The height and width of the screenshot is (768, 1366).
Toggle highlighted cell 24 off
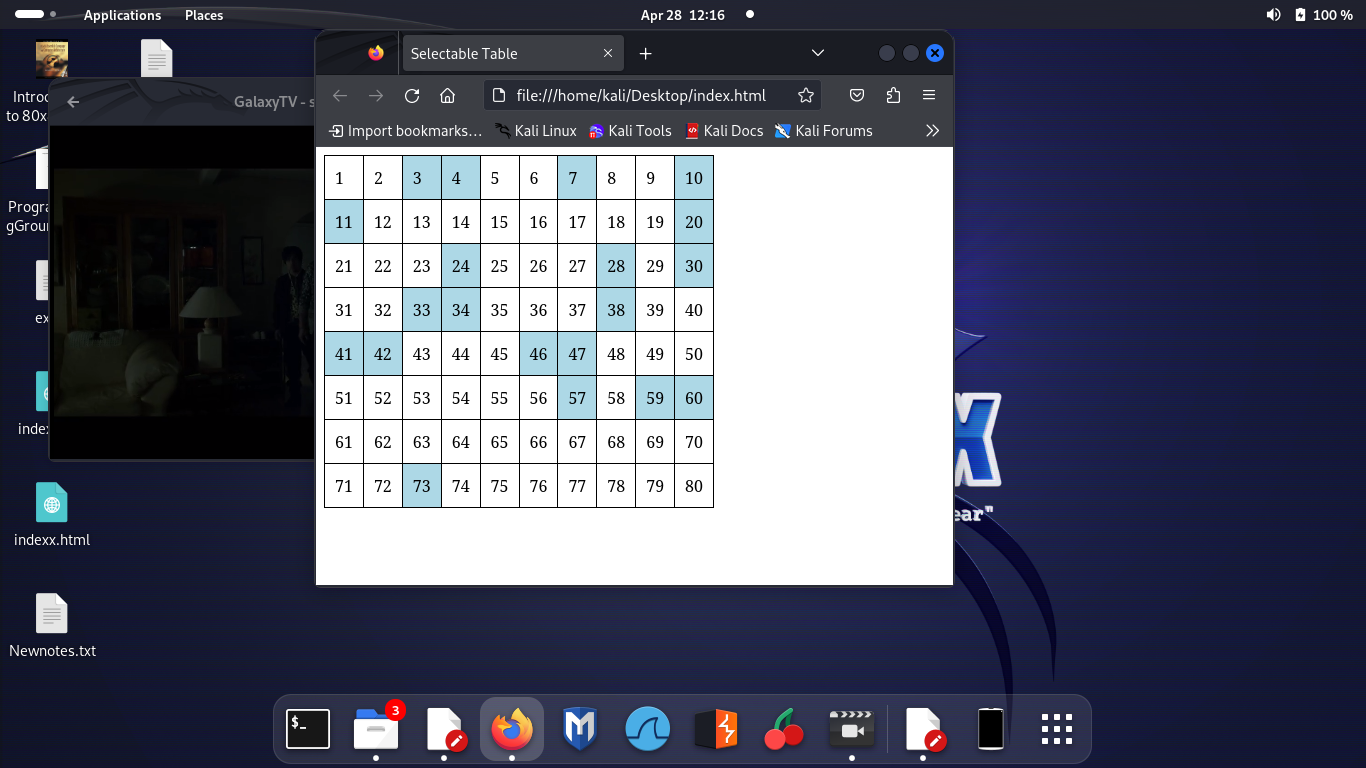tap(460, 266)
